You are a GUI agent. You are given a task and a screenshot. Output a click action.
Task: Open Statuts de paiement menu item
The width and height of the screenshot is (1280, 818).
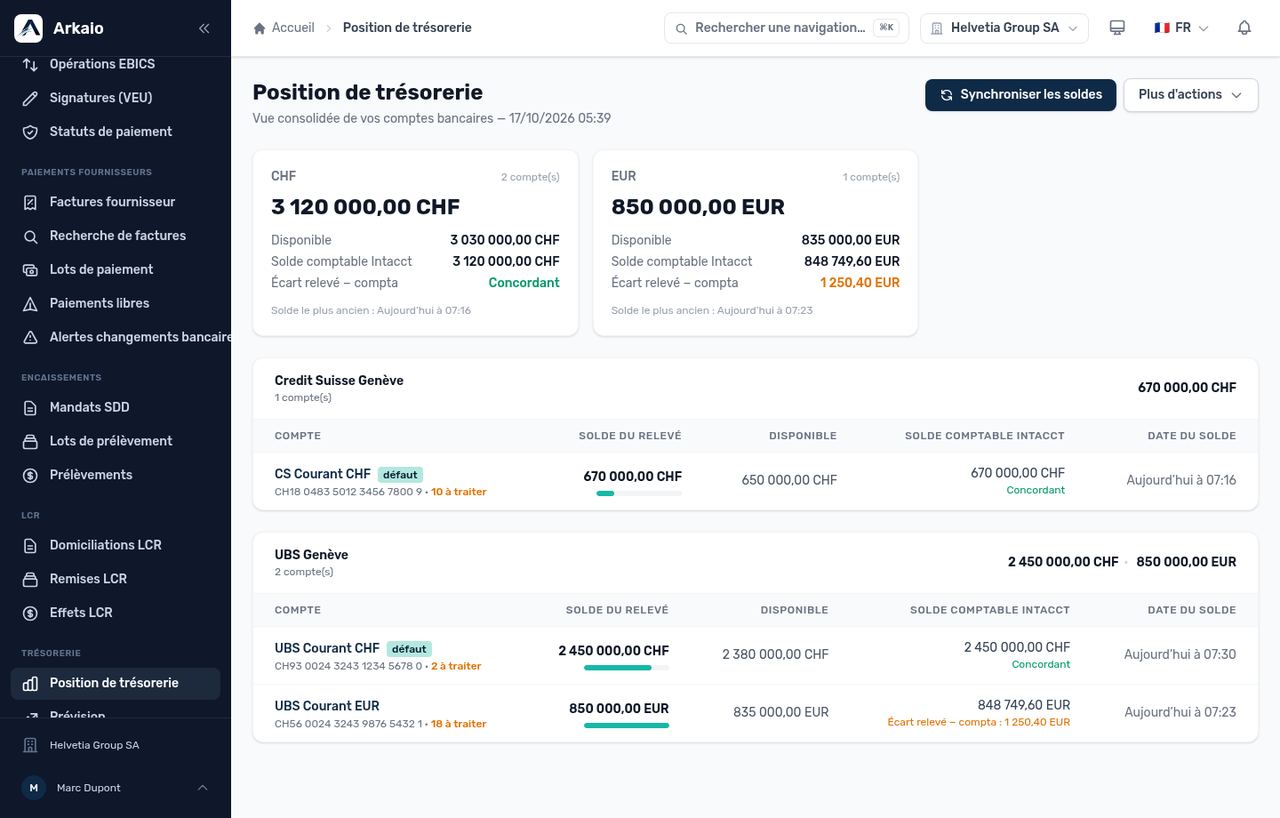click(115, 132)
